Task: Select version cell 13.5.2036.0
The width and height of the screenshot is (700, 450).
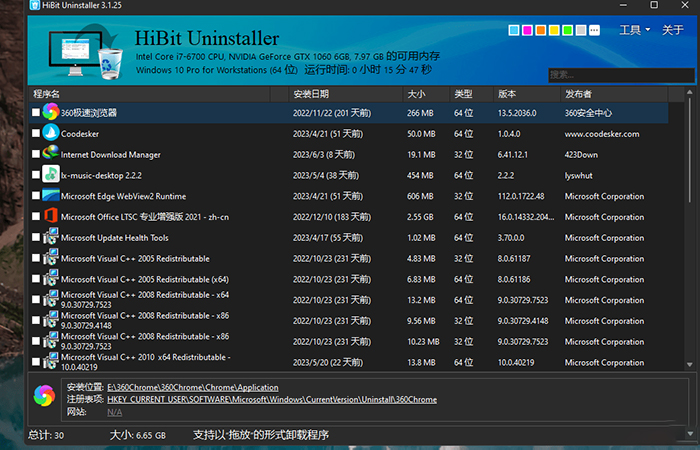Action: (x=517, y=113)
